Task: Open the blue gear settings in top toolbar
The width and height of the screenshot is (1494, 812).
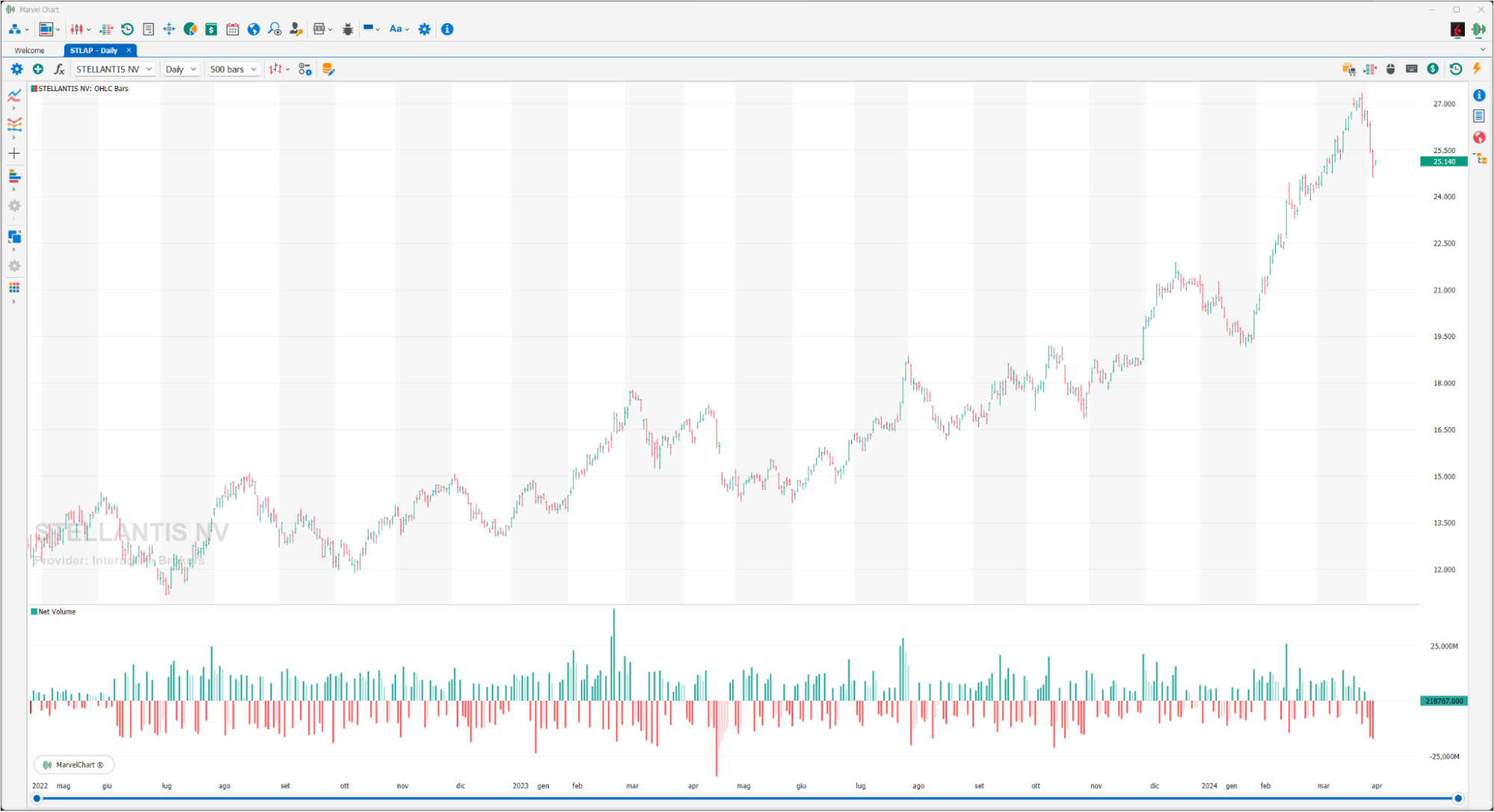Action: tap(425, 29)
